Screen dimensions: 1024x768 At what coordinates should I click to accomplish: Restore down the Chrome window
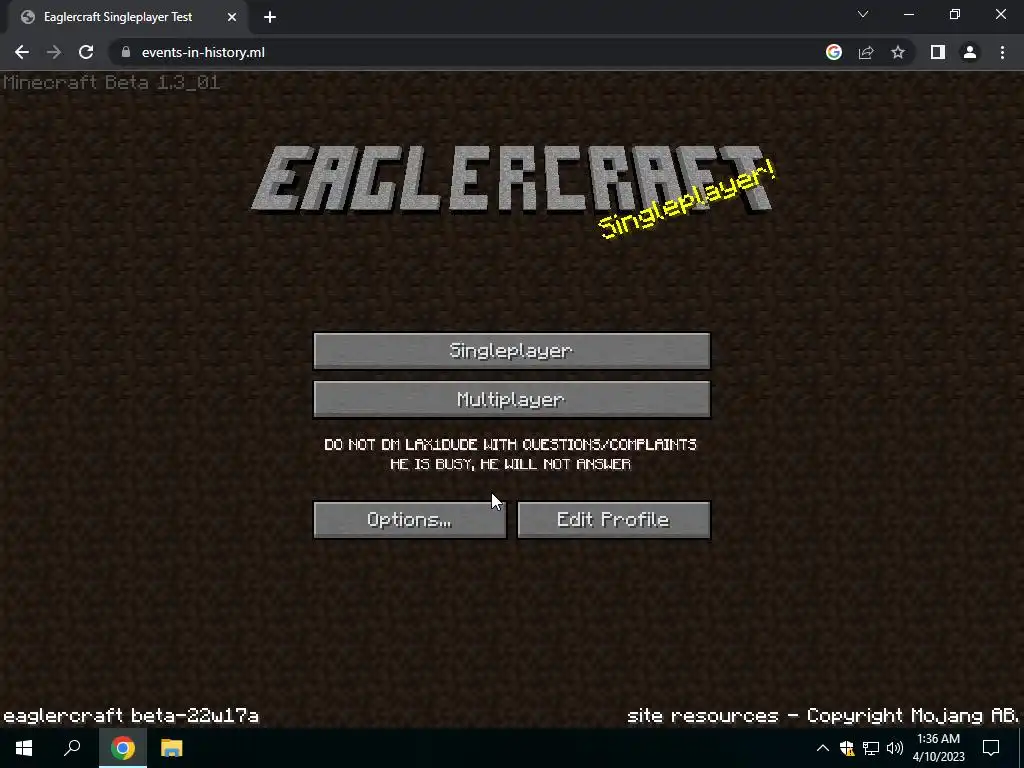(x=955, y=14)
